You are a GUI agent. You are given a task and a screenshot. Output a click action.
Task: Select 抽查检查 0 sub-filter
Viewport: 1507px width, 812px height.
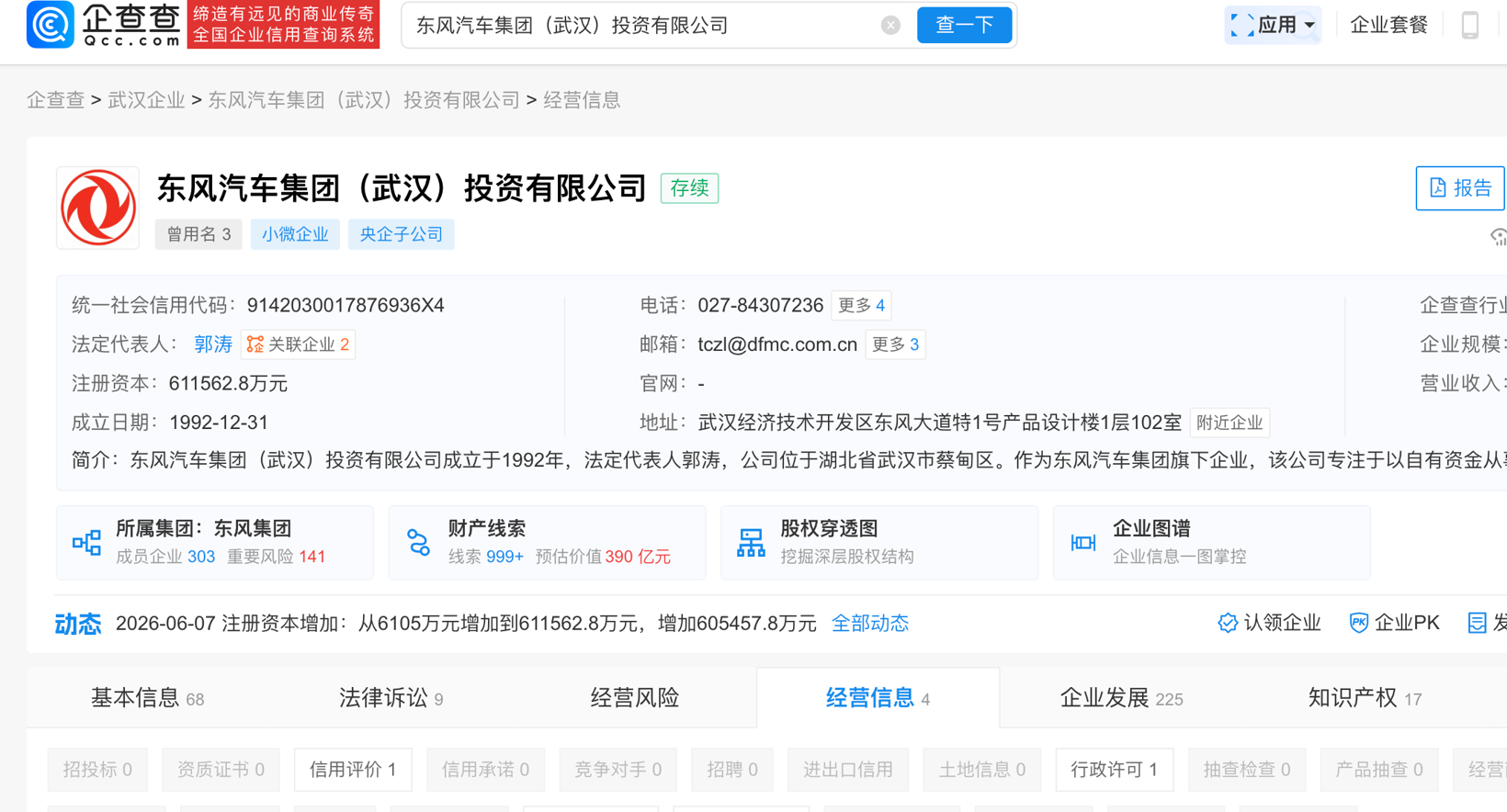coord(1247,770)
